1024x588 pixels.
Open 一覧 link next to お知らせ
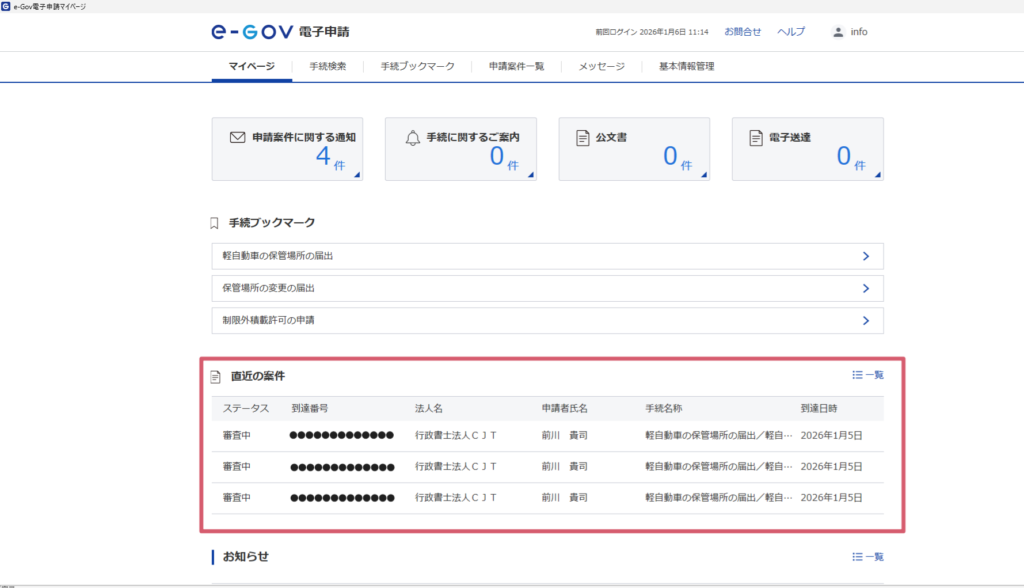pyautogui.click(x=867, y=556)
